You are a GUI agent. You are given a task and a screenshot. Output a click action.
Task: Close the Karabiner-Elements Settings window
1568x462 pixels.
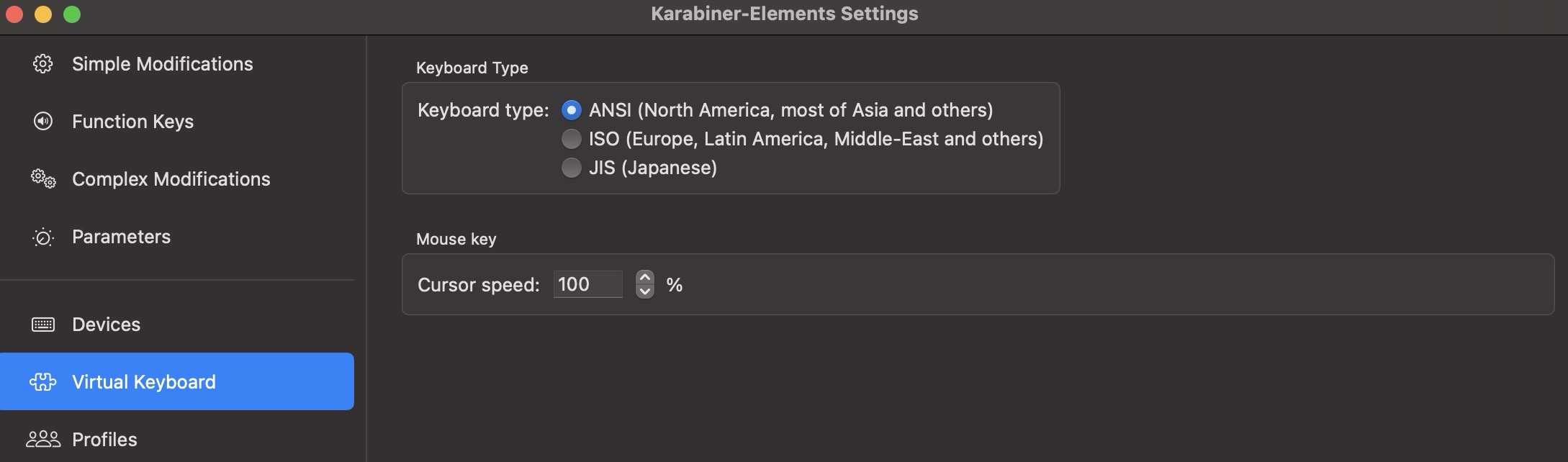14,14
